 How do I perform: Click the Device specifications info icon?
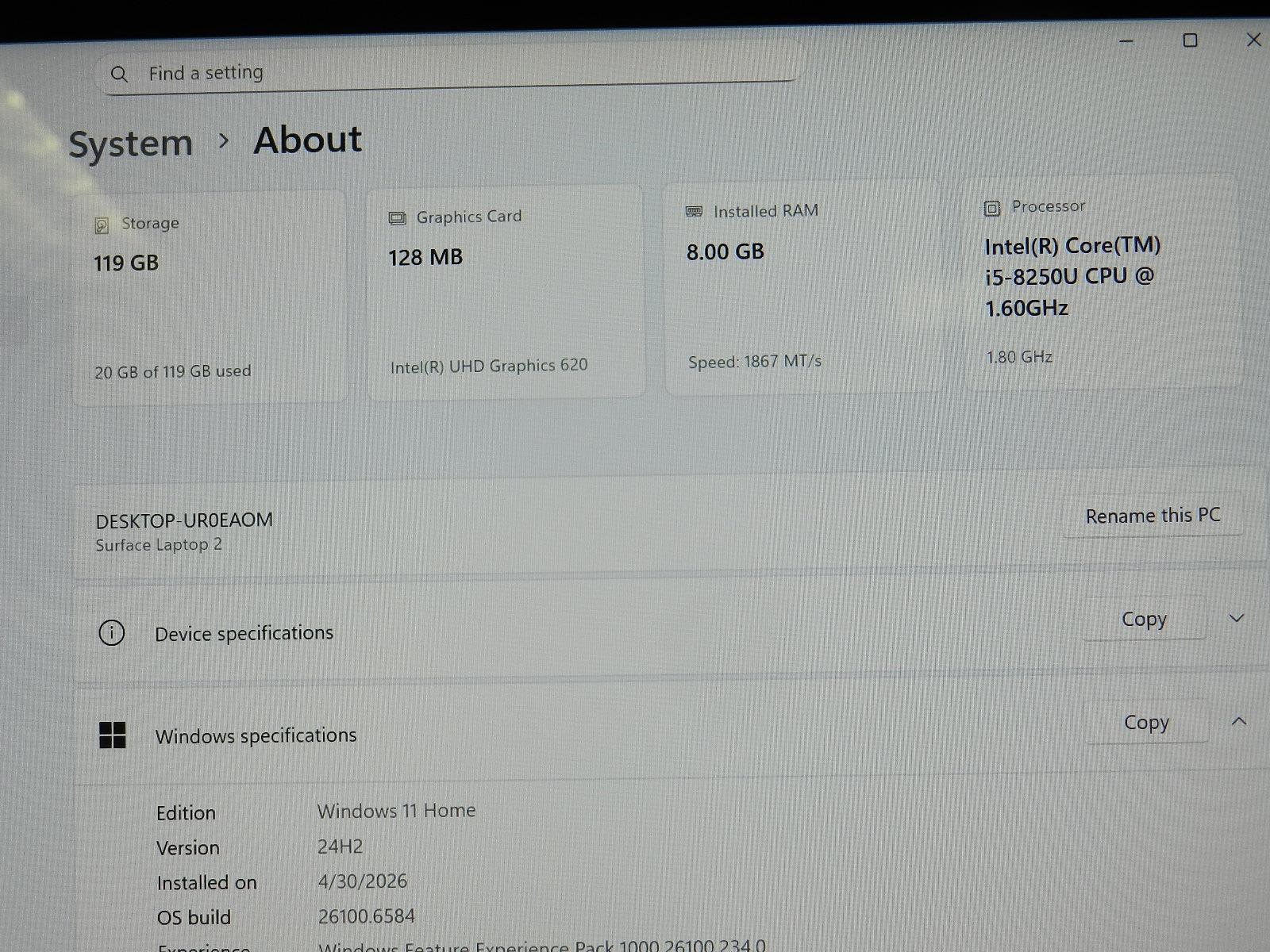(111, 633)
